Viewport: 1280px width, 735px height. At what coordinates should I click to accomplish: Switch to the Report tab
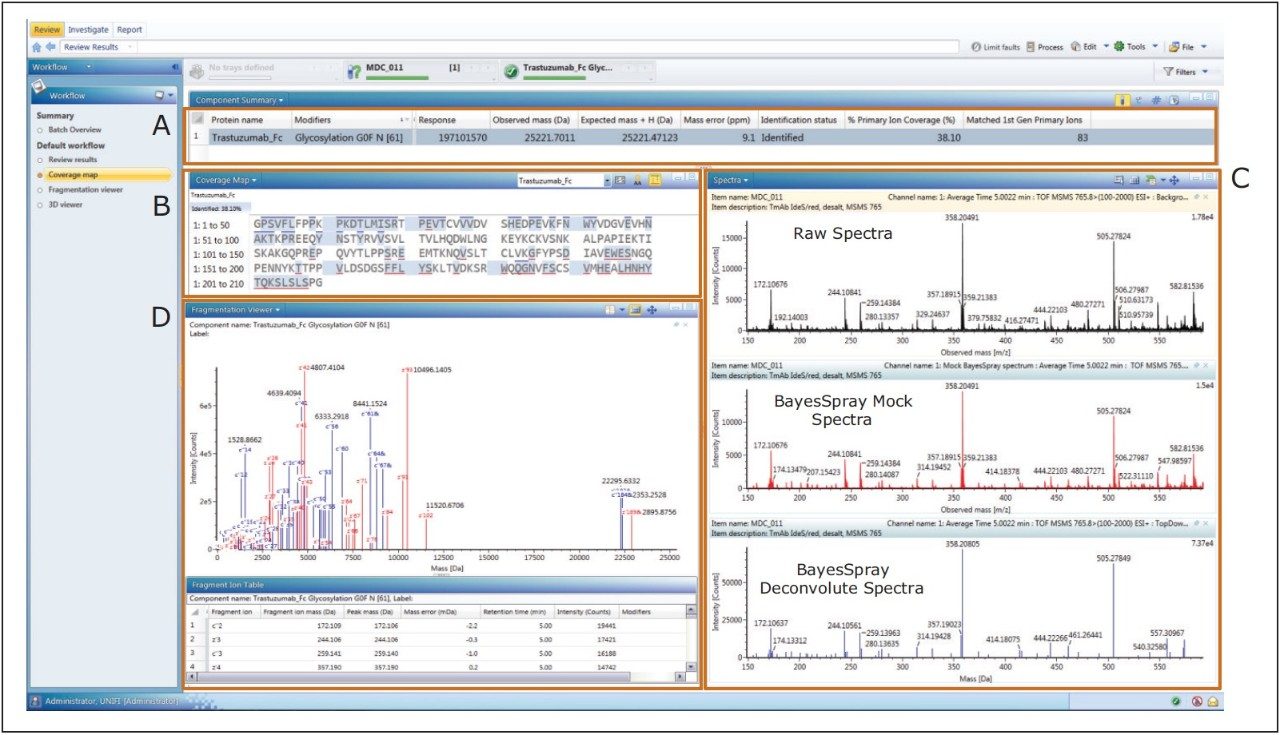click(129, 30)
